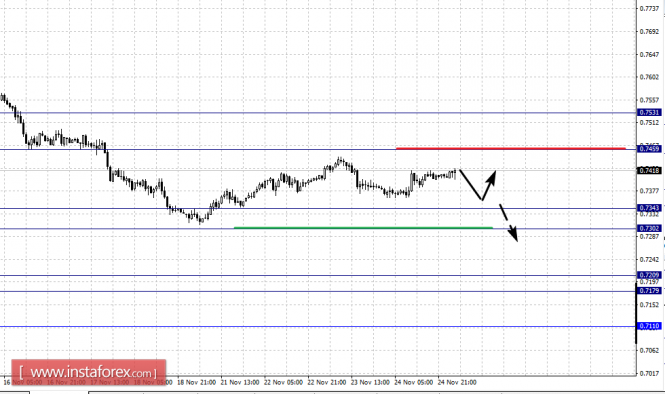665x394 pixels.
Task: Click the 24 Nov 05:00 time label
Action: point(414,382)
